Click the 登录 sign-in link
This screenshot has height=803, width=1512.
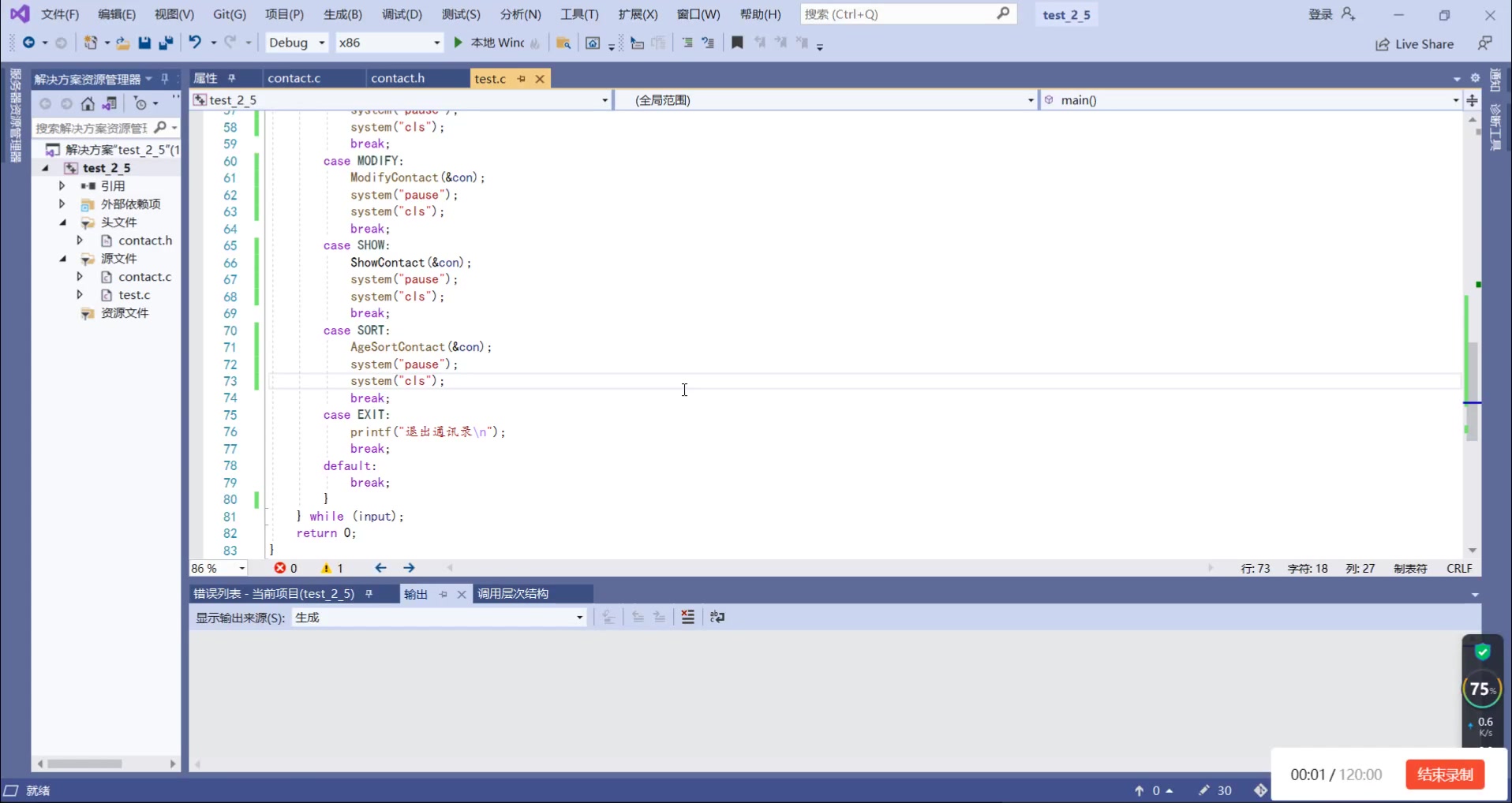[1319, 14]
